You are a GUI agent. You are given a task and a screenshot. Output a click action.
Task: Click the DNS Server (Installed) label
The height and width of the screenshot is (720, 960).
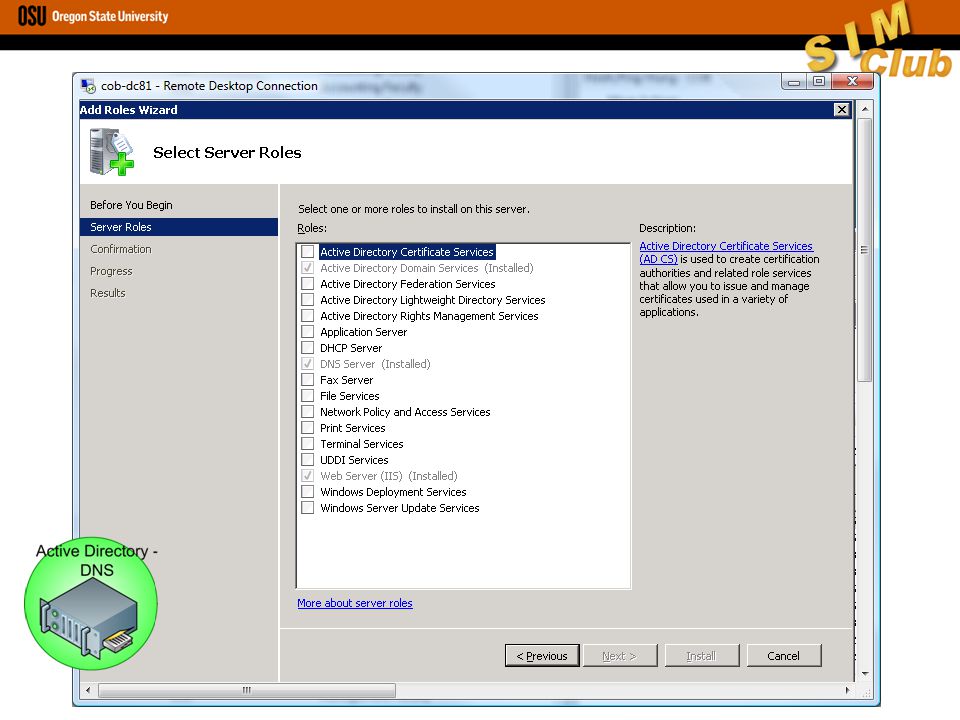[x=375, y=364]
